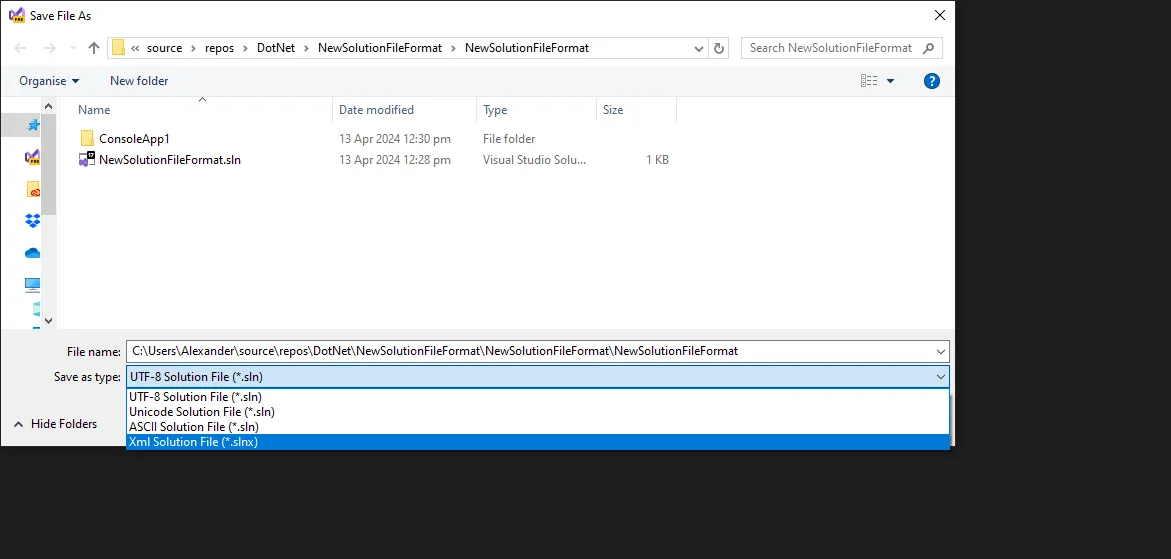Click ConsoleApp1 folder icon
The width and height of the screenshot is (1171, 559).
coord(87,139)
